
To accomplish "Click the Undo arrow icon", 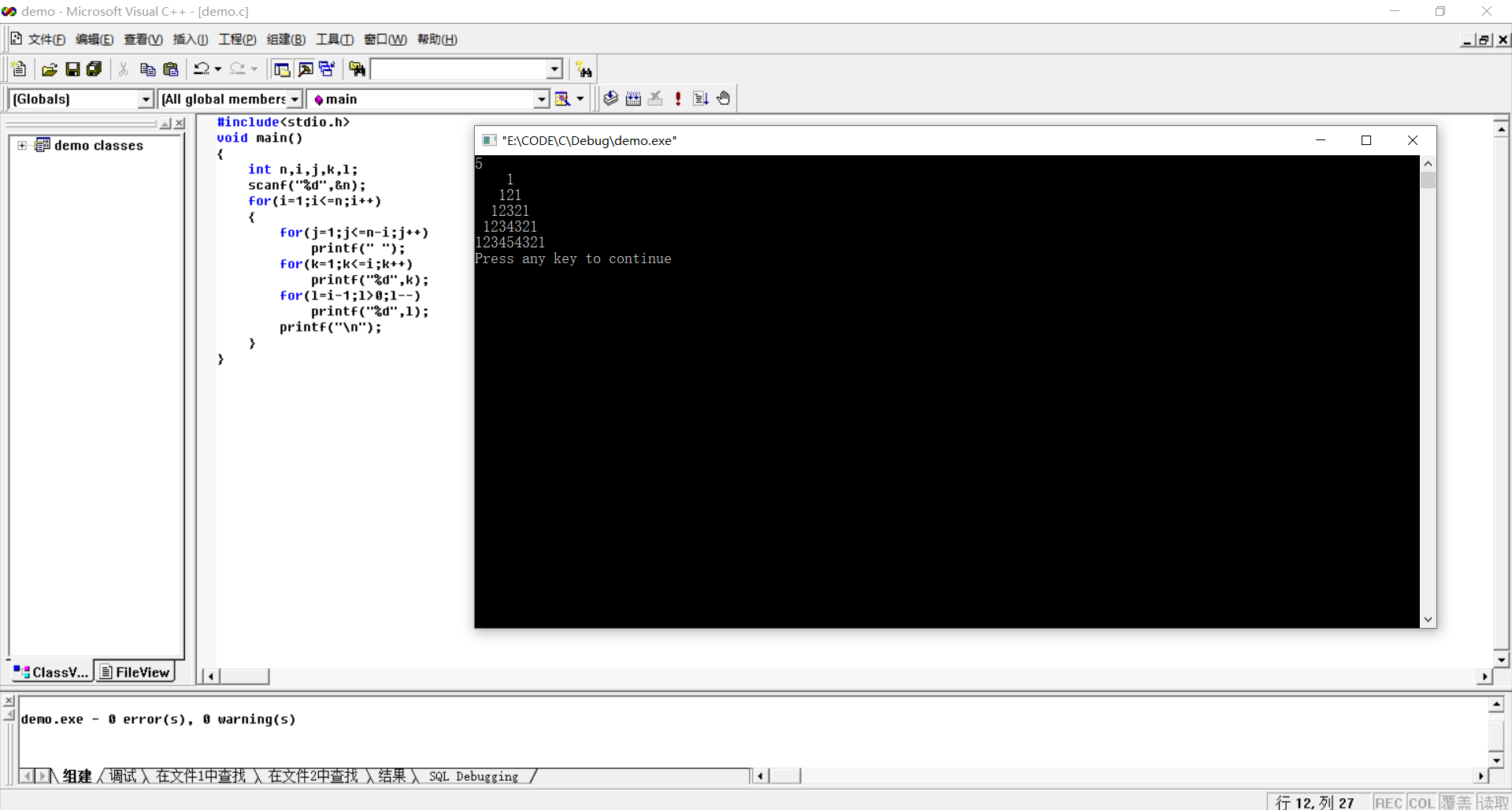I will pos(202,69).
